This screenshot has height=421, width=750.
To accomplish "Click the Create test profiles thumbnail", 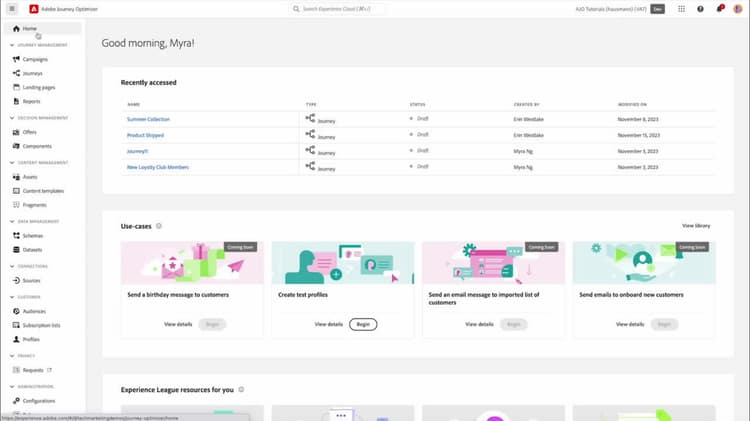I will [x=343, y=263].
